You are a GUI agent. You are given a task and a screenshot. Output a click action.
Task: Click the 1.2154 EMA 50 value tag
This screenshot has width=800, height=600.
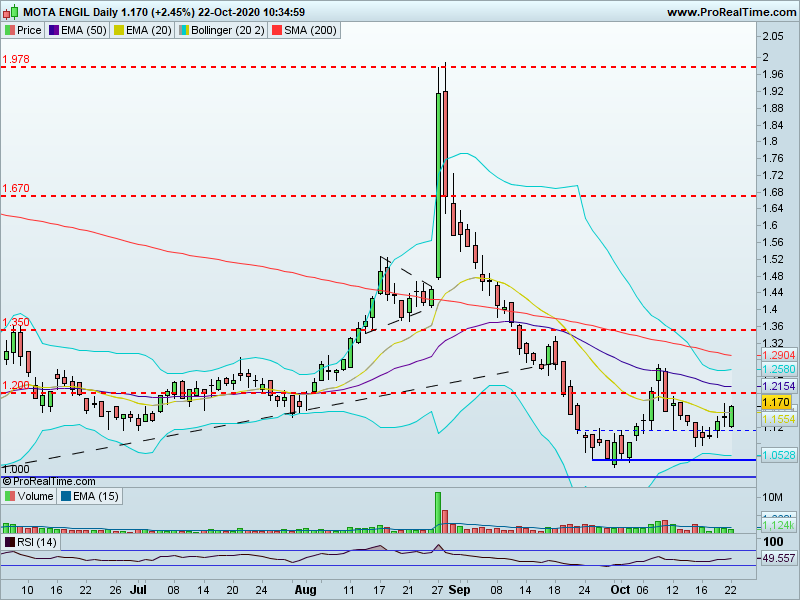click(779, 386)
